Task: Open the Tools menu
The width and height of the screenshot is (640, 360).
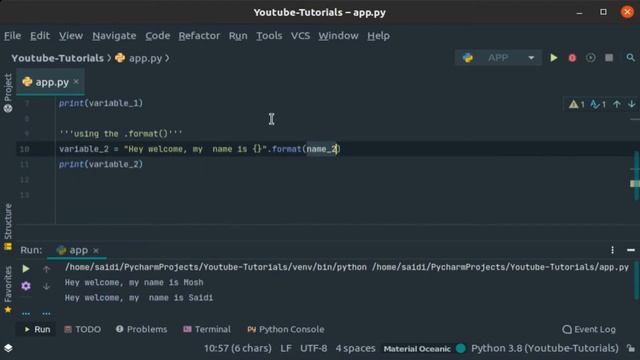Action: [269, 36]
